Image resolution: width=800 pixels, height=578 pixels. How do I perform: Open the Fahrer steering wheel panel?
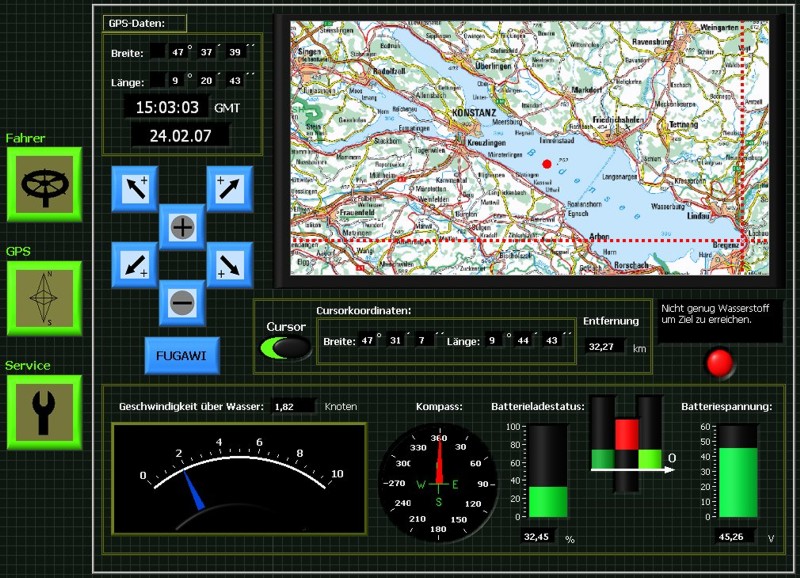point(44,184)
